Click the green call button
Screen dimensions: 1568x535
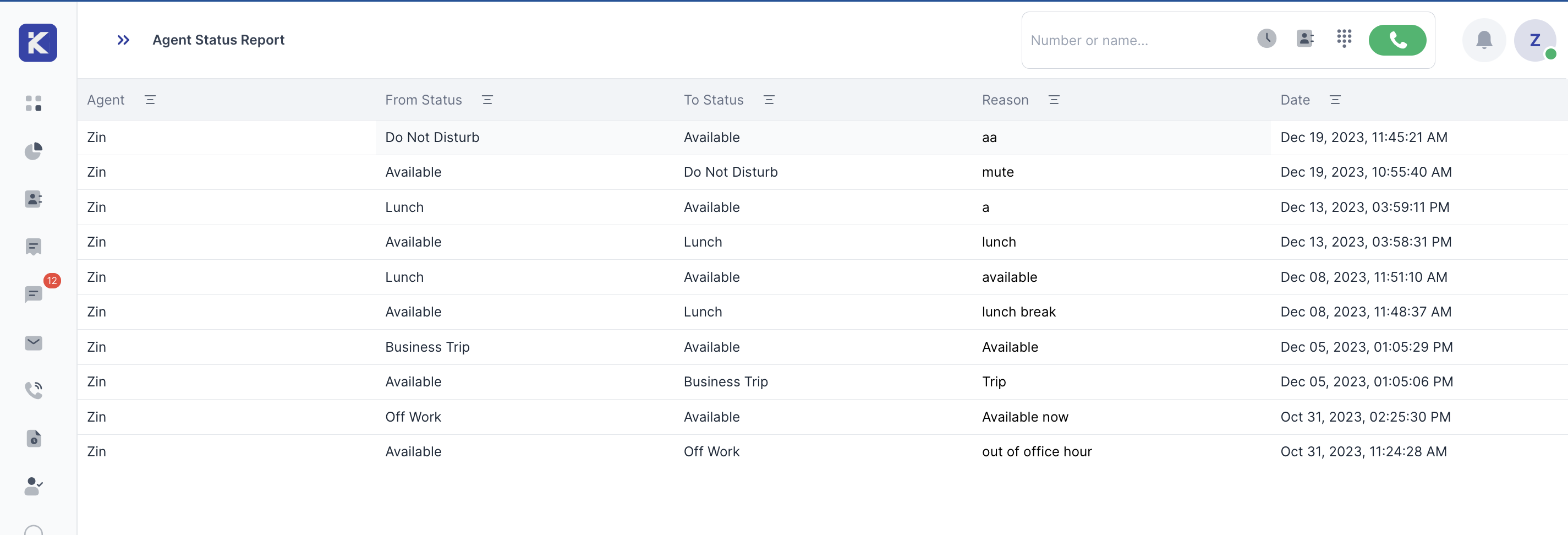coord(1397,40)
